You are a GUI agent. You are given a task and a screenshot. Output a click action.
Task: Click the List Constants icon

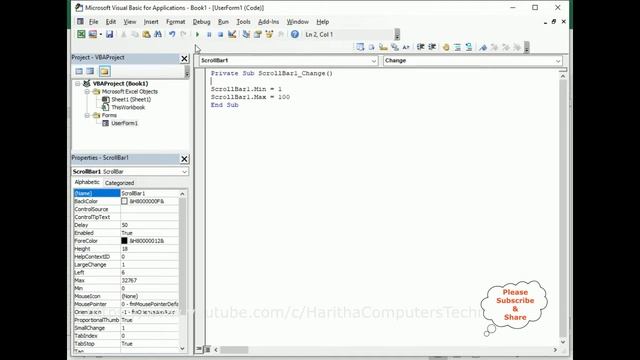coord(371,47)
